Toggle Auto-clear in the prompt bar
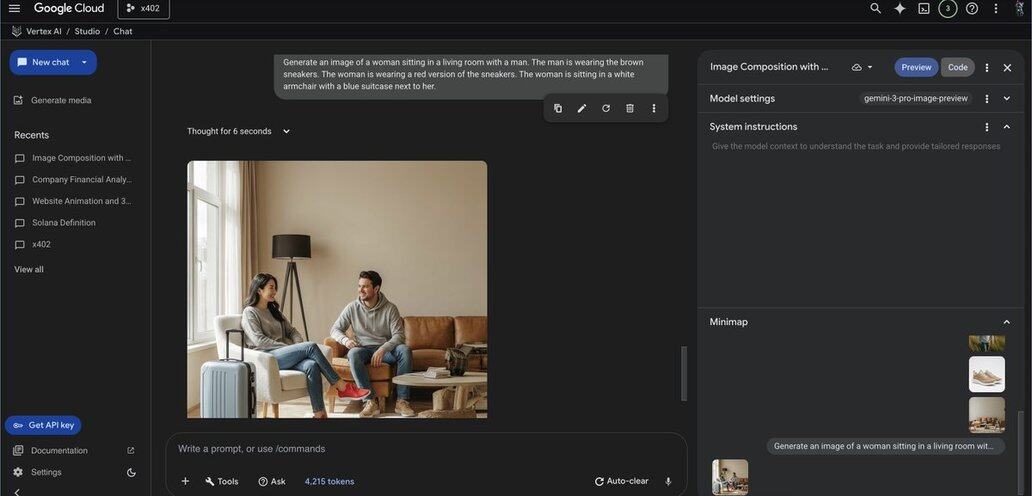1032x496 pixels. point(621,481)
